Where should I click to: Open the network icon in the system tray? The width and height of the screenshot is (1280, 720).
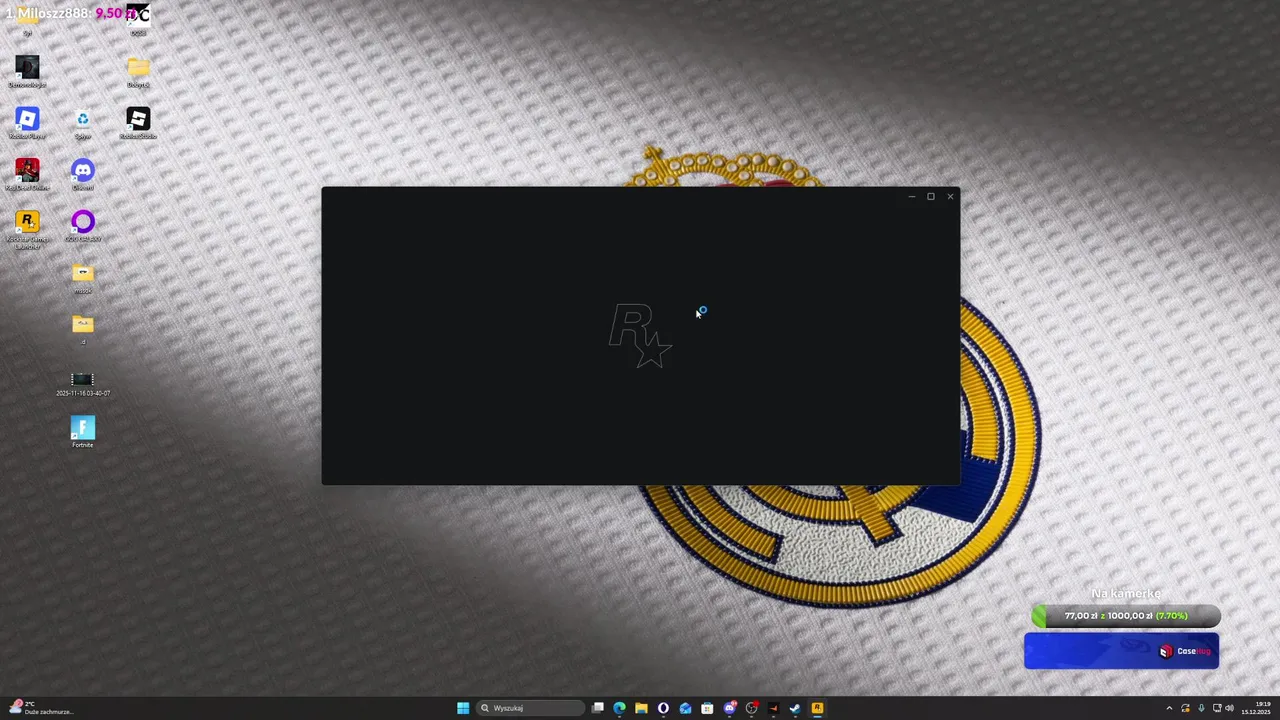pyautogui.click(x=1216, y=708)
